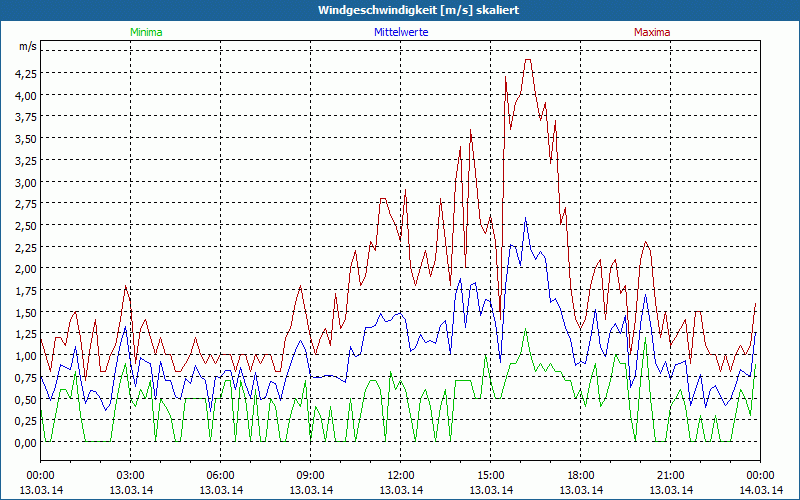Click the 12:00 time label on x-axis
The height and width of the screenshot is (500, 800).
click(x=401, y=476)
